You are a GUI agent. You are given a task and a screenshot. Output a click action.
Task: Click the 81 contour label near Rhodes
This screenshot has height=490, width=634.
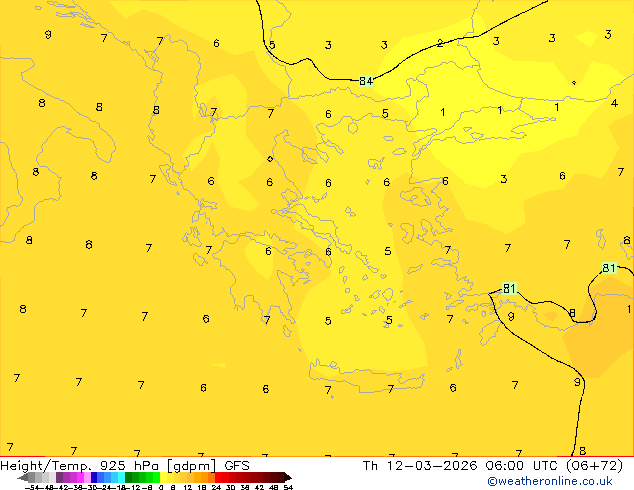(x=509, y=288)
